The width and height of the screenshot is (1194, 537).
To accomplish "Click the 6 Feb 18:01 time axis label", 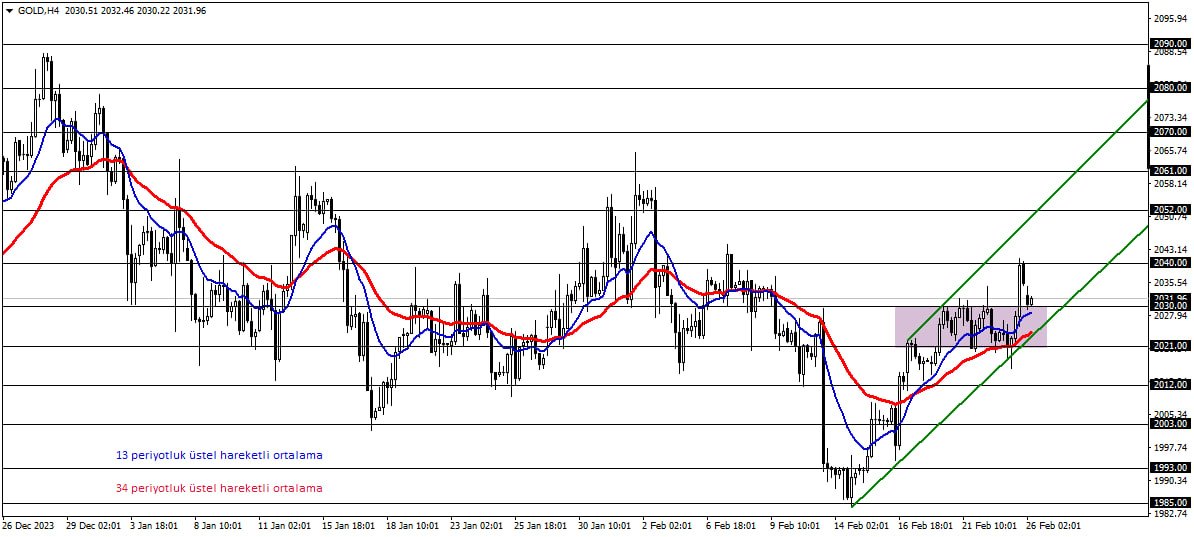I will click(x=731, y=526).
